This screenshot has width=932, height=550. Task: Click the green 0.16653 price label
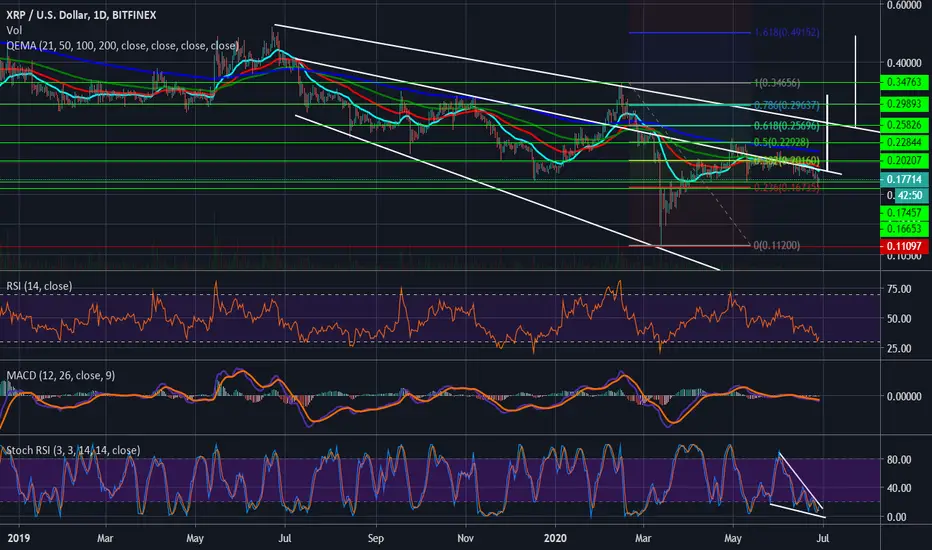[x=904, y=228]
